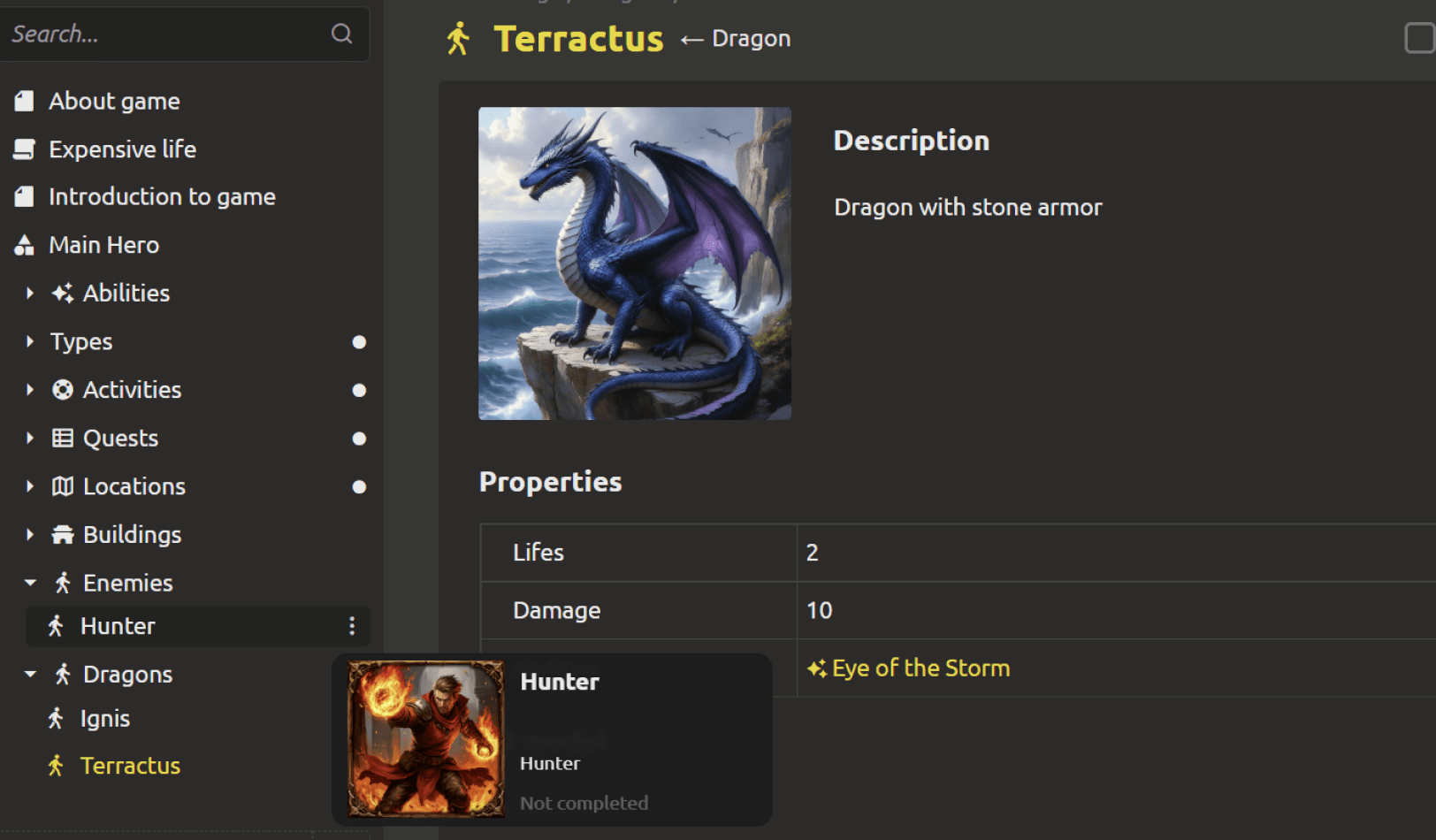
Task: Click the white dot beside Quests
Action: pyautogui.click(x=359, y=439)
